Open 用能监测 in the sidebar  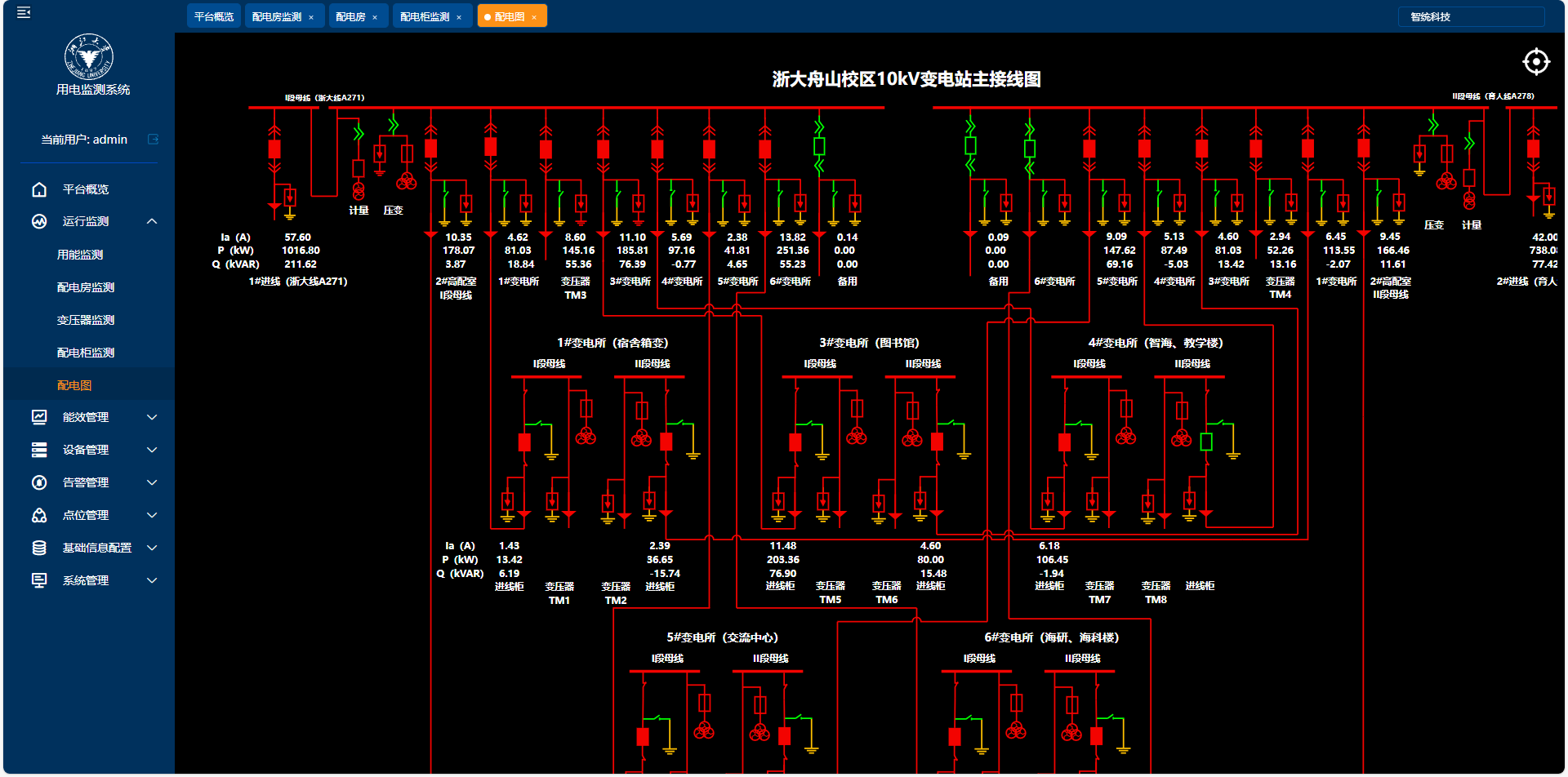80,255
